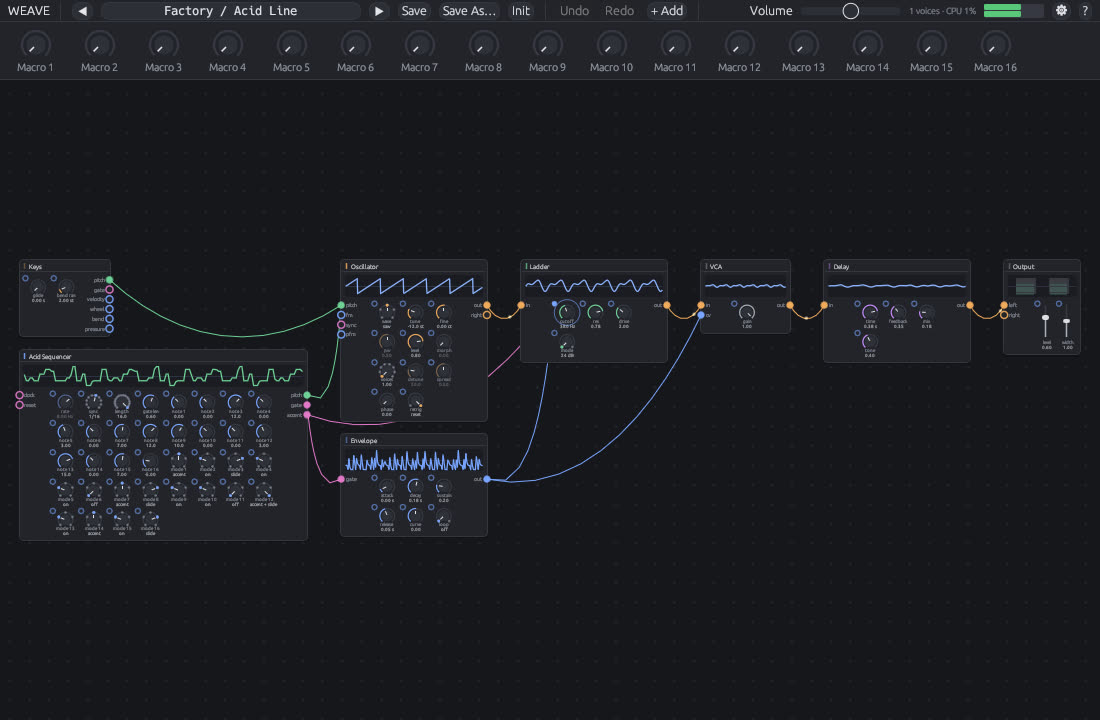Adjust the master Volume slider
1100x720 pixels.
(x=850, y=11)
